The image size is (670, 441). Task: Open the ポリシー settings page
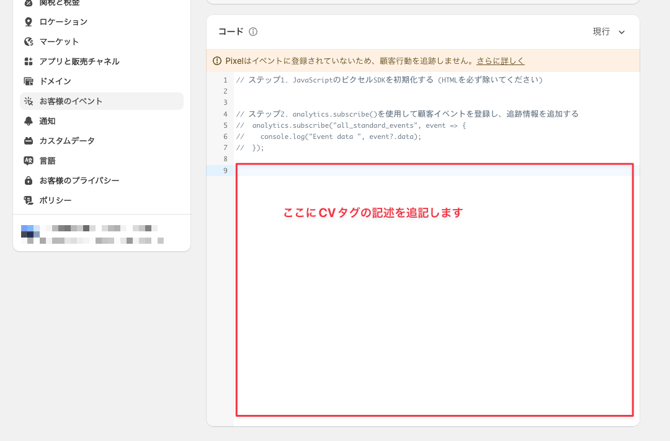55,200
